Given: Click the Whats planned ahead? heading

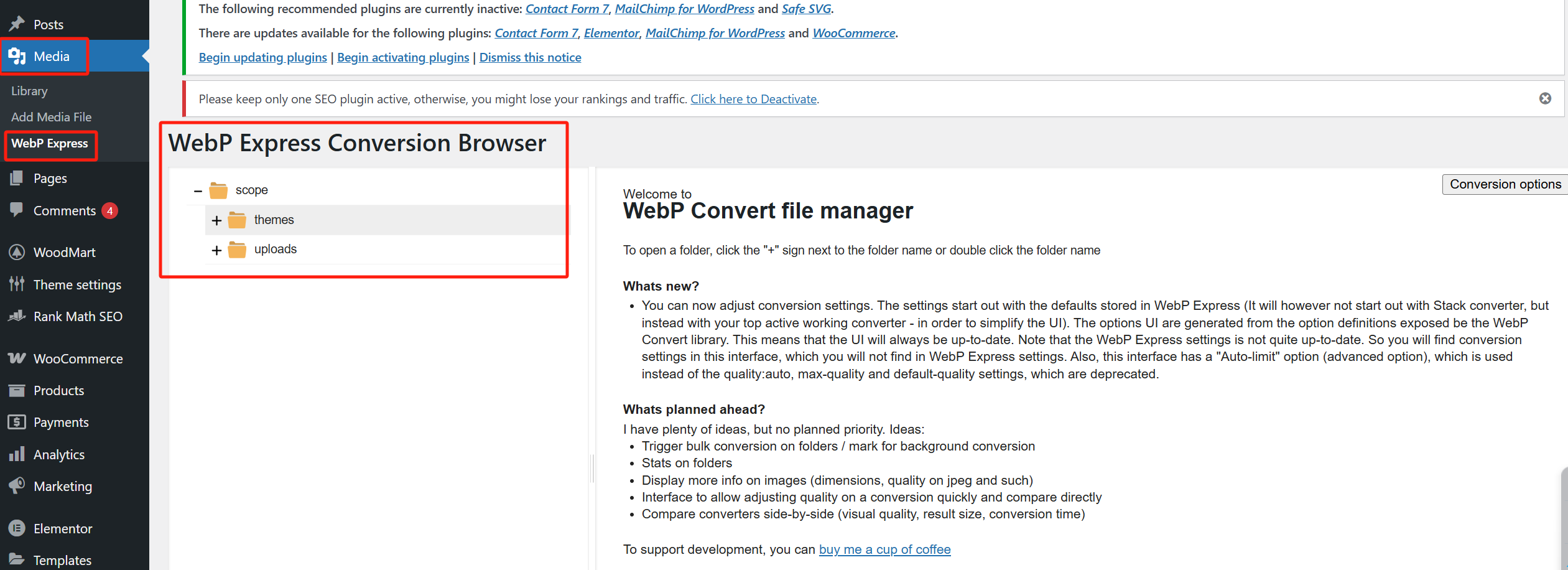Looking at the screenshot, I should tap(694, 409).
